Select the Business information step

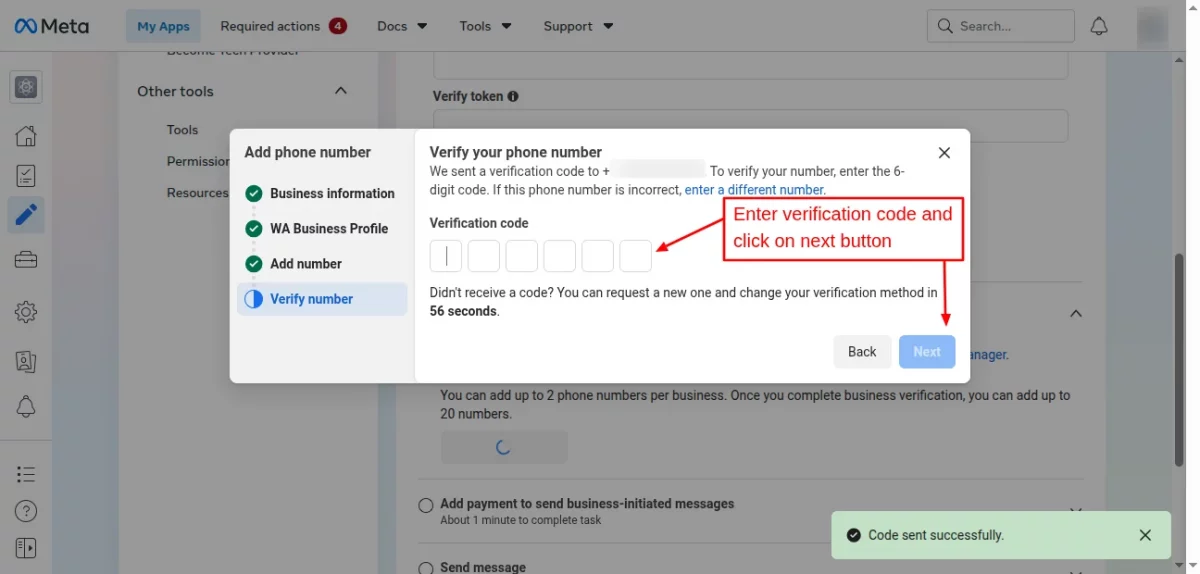[321, 193]
